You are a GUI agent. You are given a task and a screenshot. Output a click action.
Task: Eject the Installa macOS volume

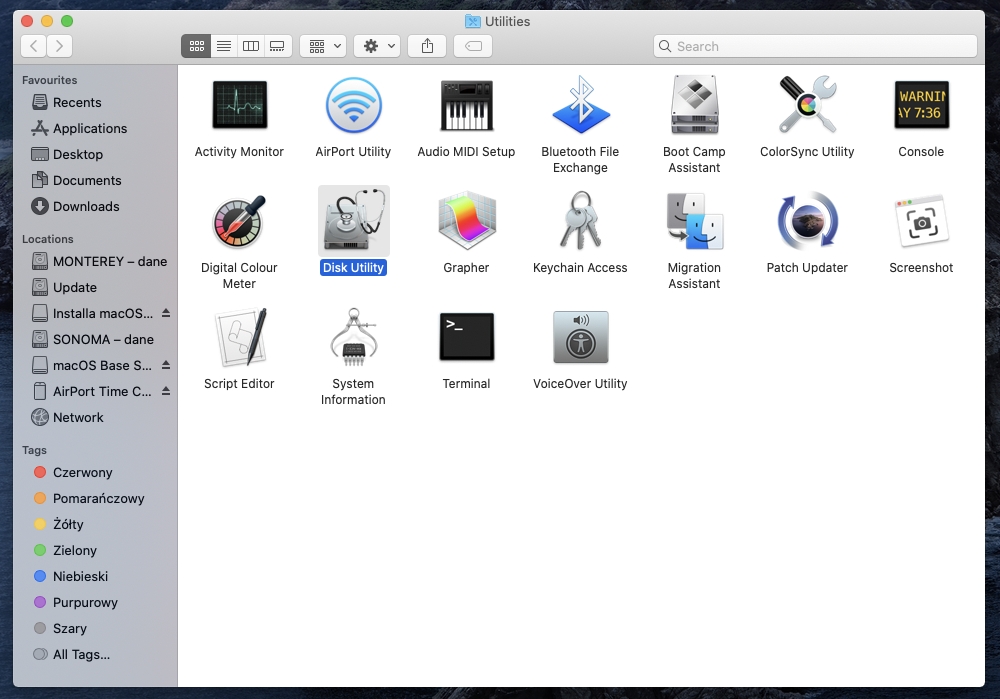pos(166,313)
